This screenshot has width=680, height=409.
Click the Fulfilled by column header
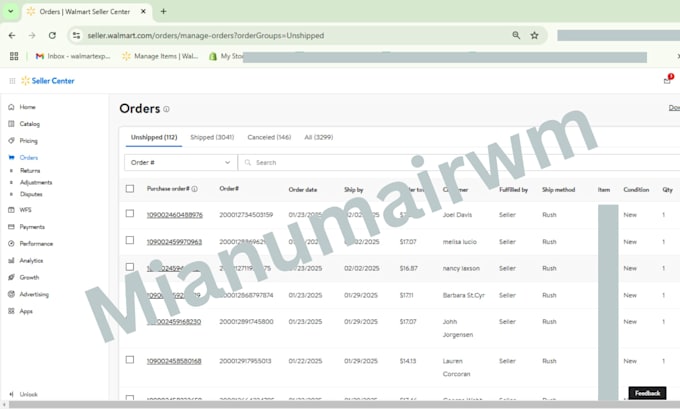513,190
